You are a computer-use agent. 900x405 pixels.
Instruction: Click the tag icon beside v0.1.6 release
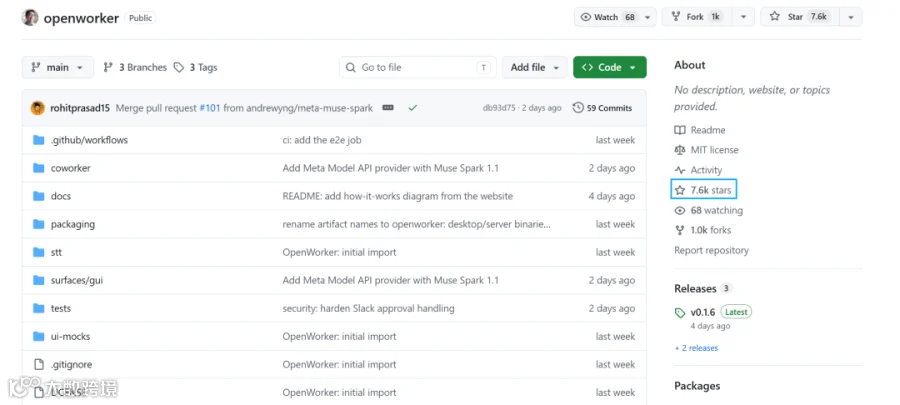680,313
